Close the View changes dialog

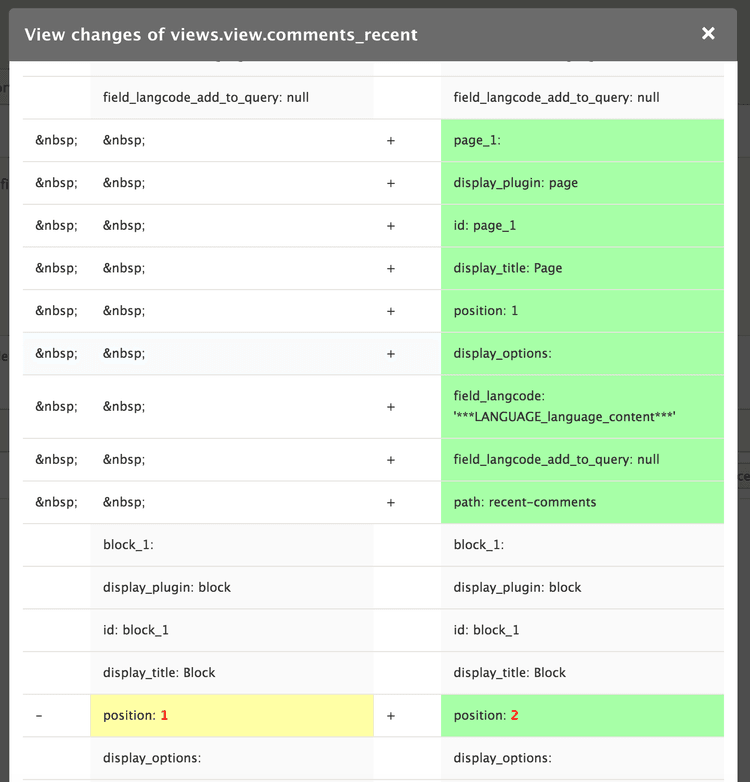(708, 33)
